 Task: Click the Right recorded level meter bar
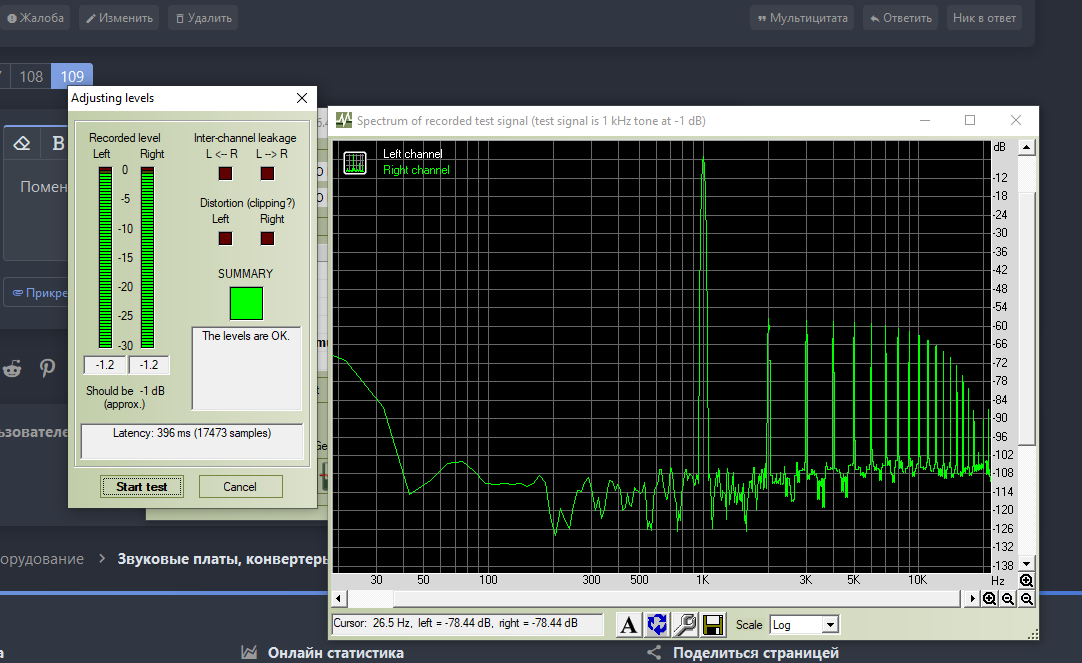(147, 258)
